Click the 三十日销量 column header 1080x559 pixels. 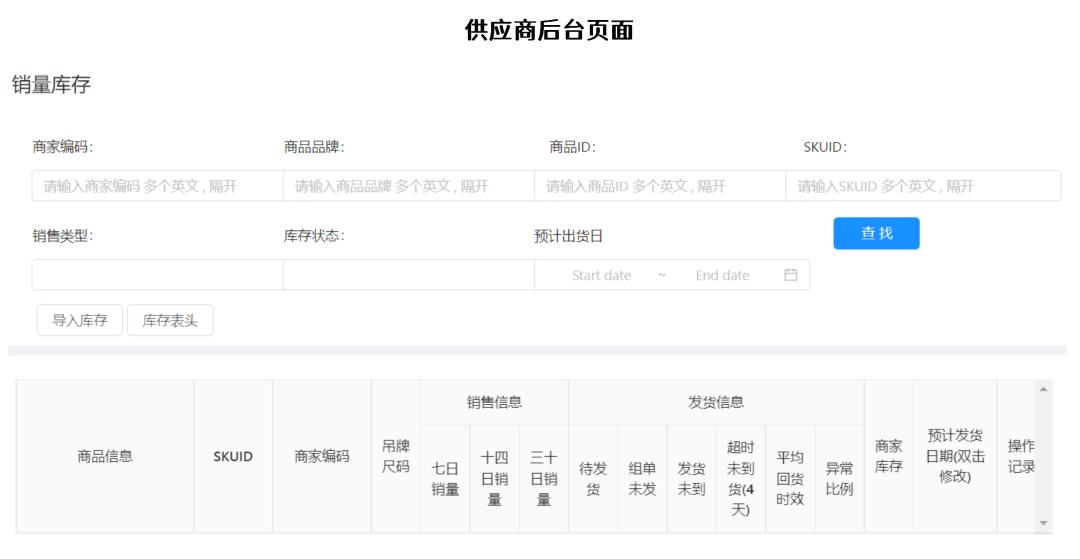[543, 478]
